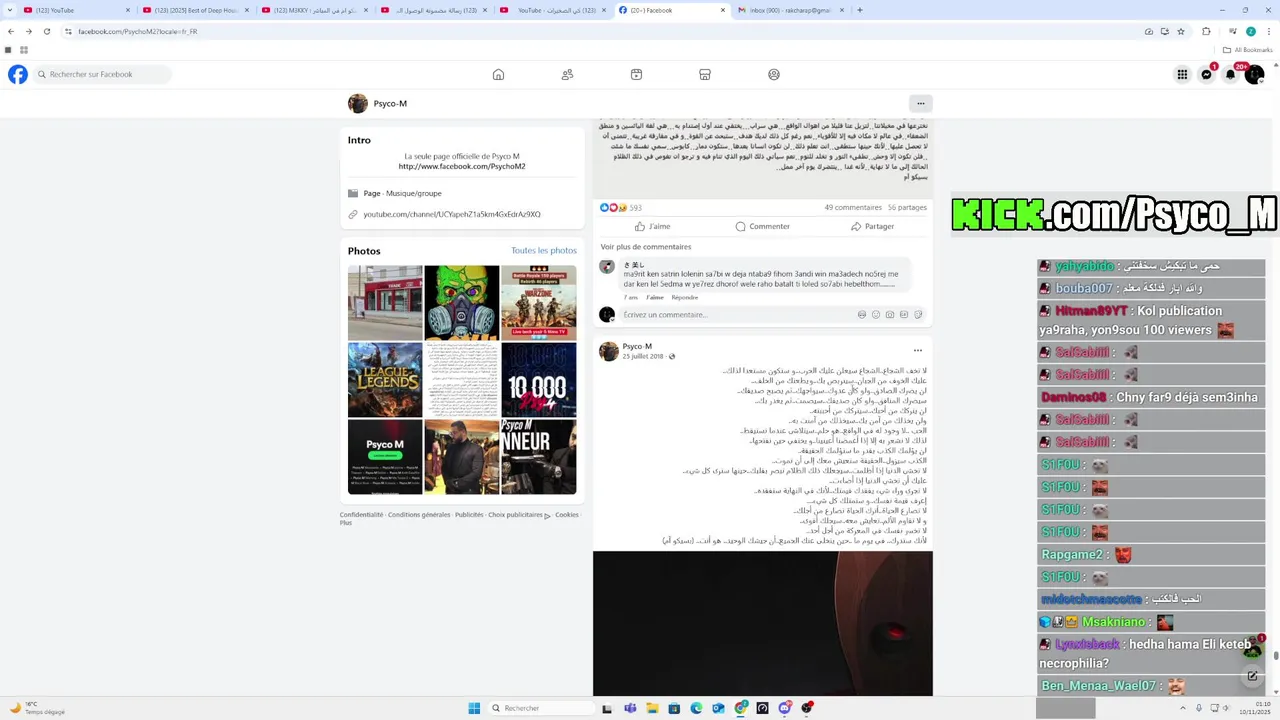Close the Facebook browser tab
Screen dimensions: 1280x720
pos(723,10)
